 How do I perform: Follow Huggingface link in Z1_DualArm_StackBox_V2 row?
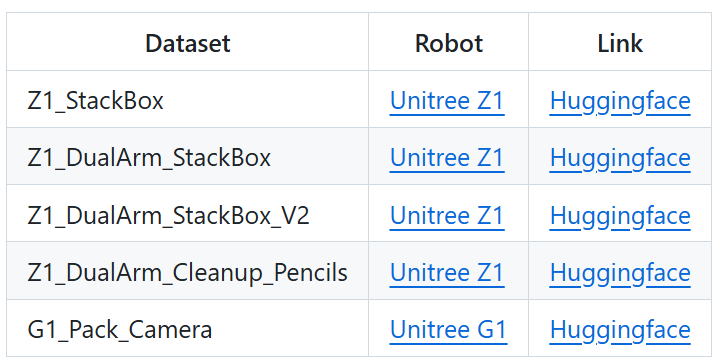pos(620,215)
